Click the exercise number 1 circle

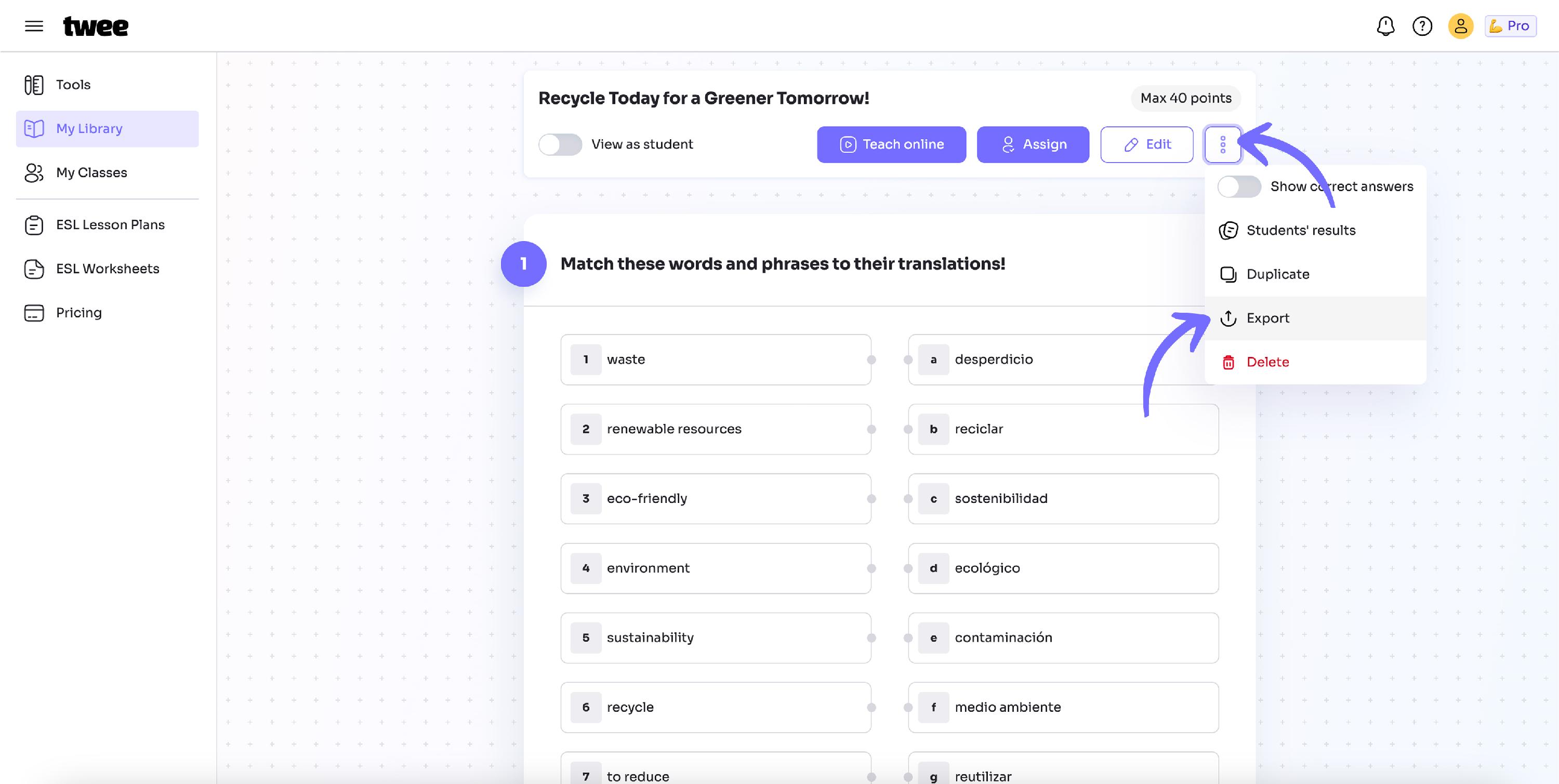(x=523, y=264)
